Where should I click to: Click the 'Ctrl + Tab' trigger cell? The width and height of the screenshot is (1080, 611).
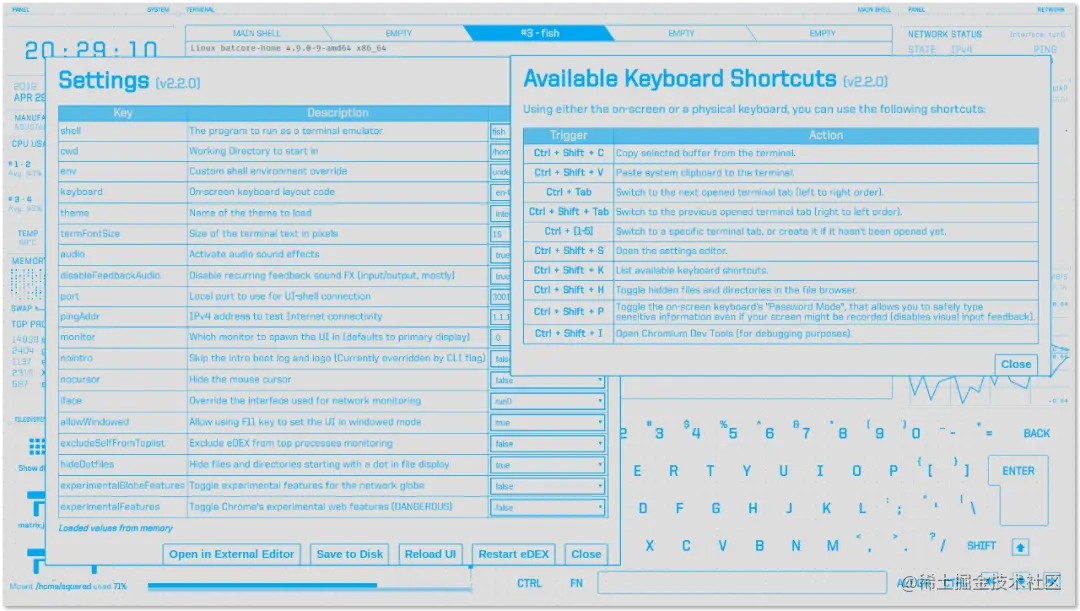568,192
